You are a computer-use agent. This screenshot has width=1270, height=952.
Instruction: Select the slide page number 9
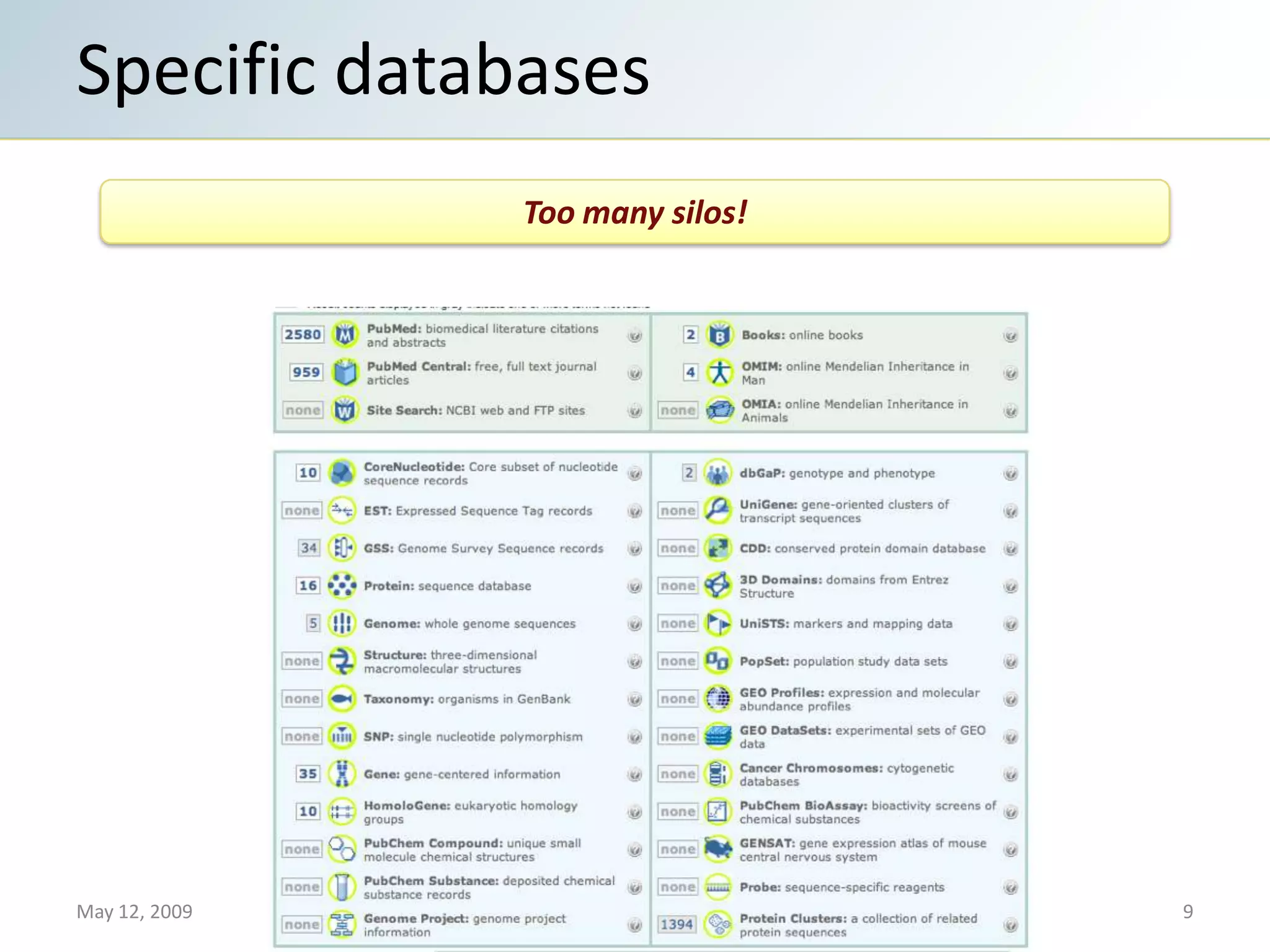click(1188, 912)
